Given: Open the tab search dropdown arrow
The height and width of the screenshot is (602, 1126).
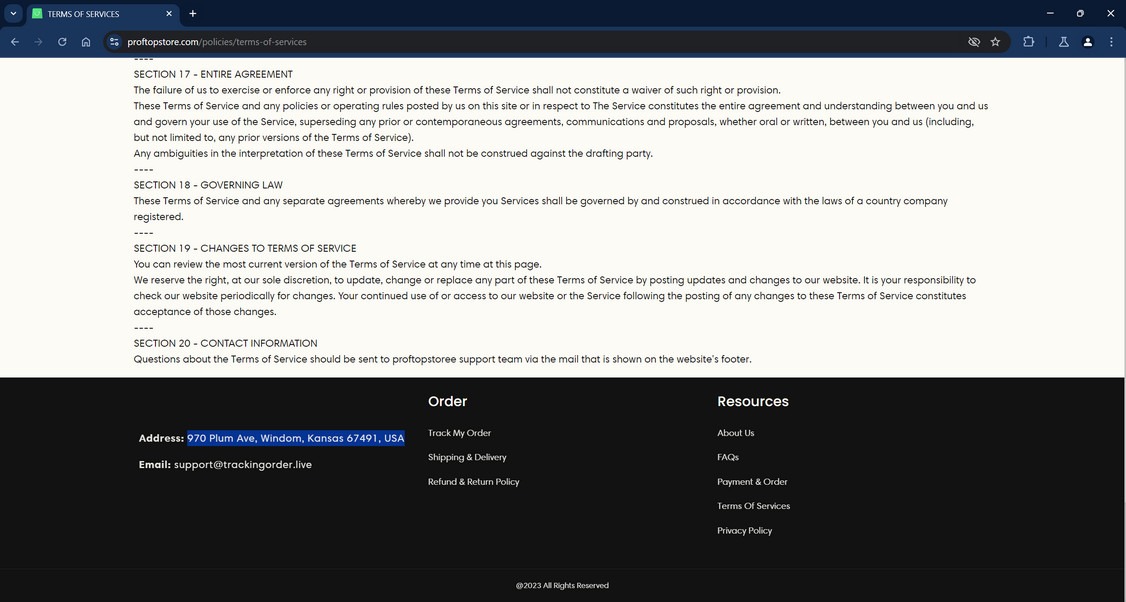Looking at the screenshot, I should [x=13, y=14].
